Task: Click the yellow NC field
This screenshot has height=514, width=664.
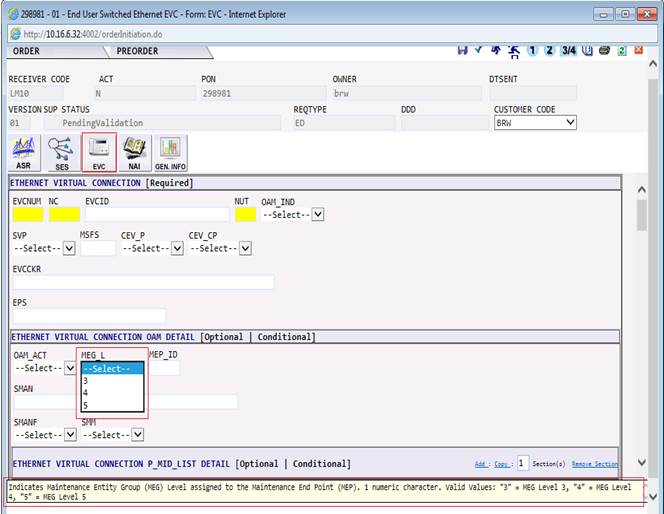Action: 64,214
